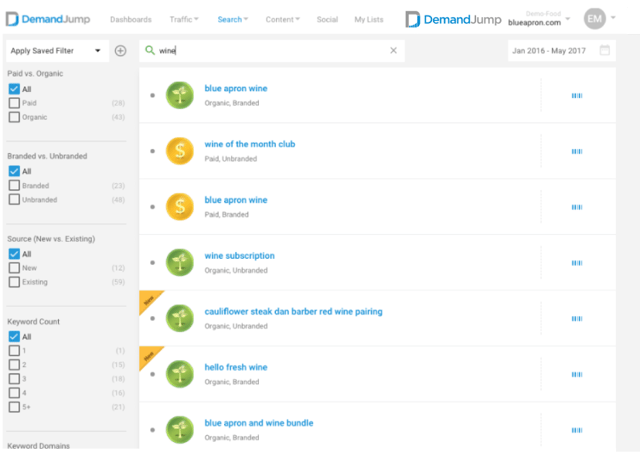Go to the Dashboards tab
640x452 pixels.
click(131, 19)
